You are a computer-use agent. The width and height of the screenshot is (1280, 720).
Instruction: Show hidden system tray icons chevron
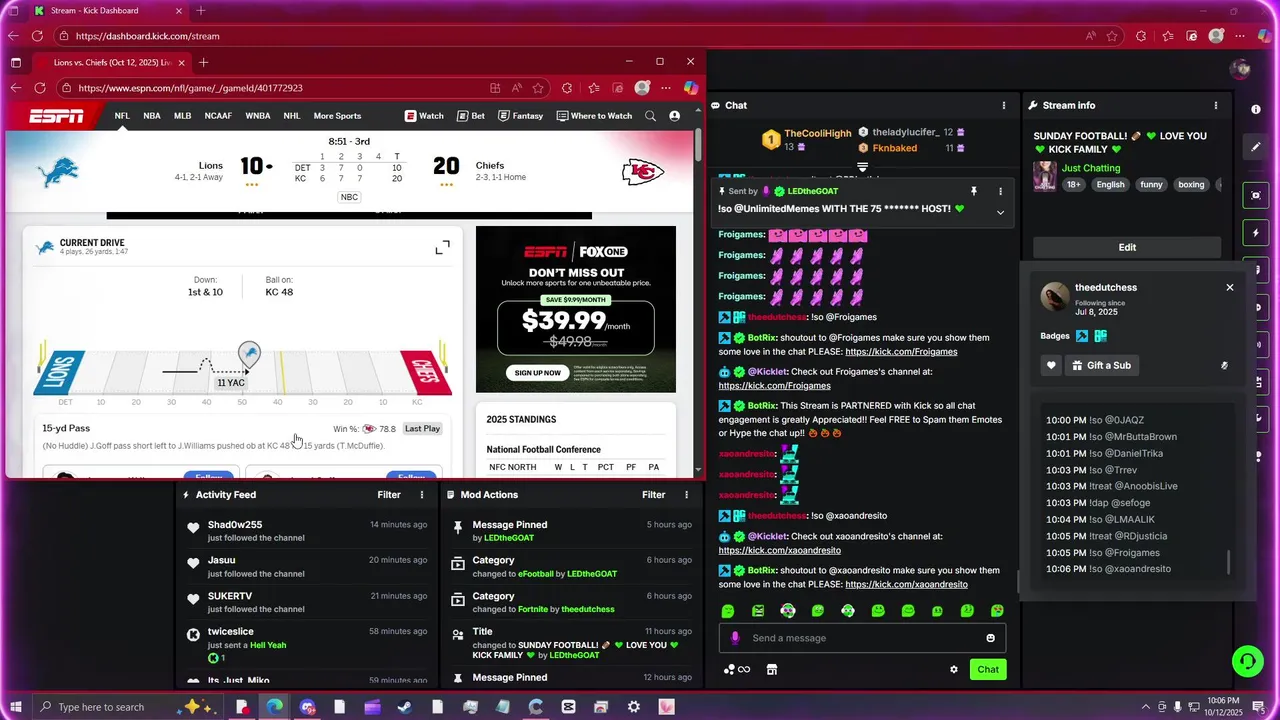click(x=1145, y=707)
